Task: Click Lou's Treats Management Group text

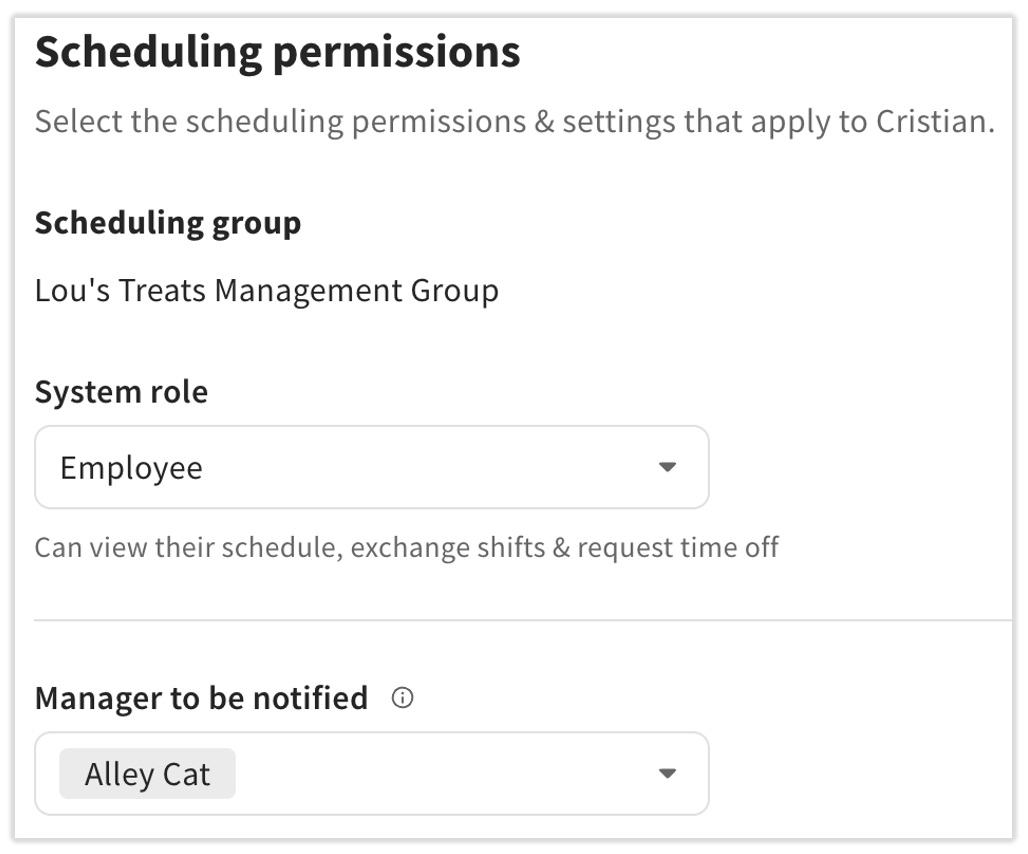Action: pyautogui.click(x=267, y=290)
